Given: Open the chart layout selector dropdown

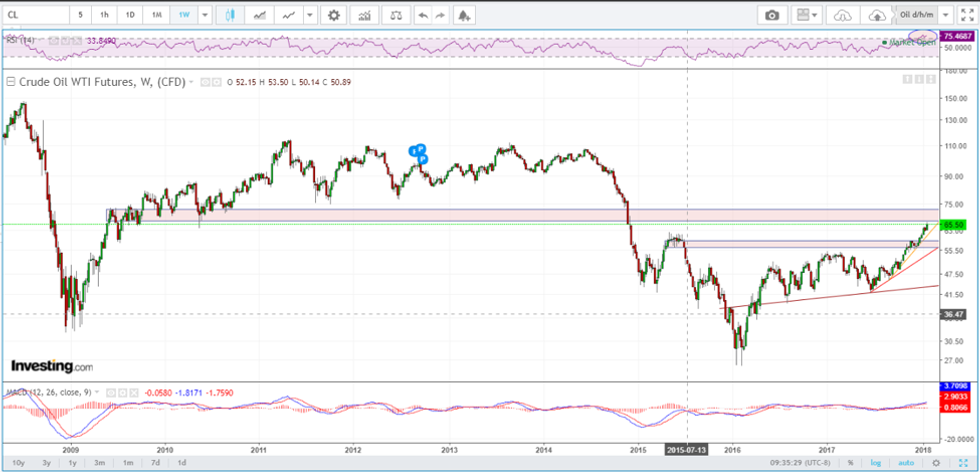Looking at the screenshot, I should [x=806, y=15].
